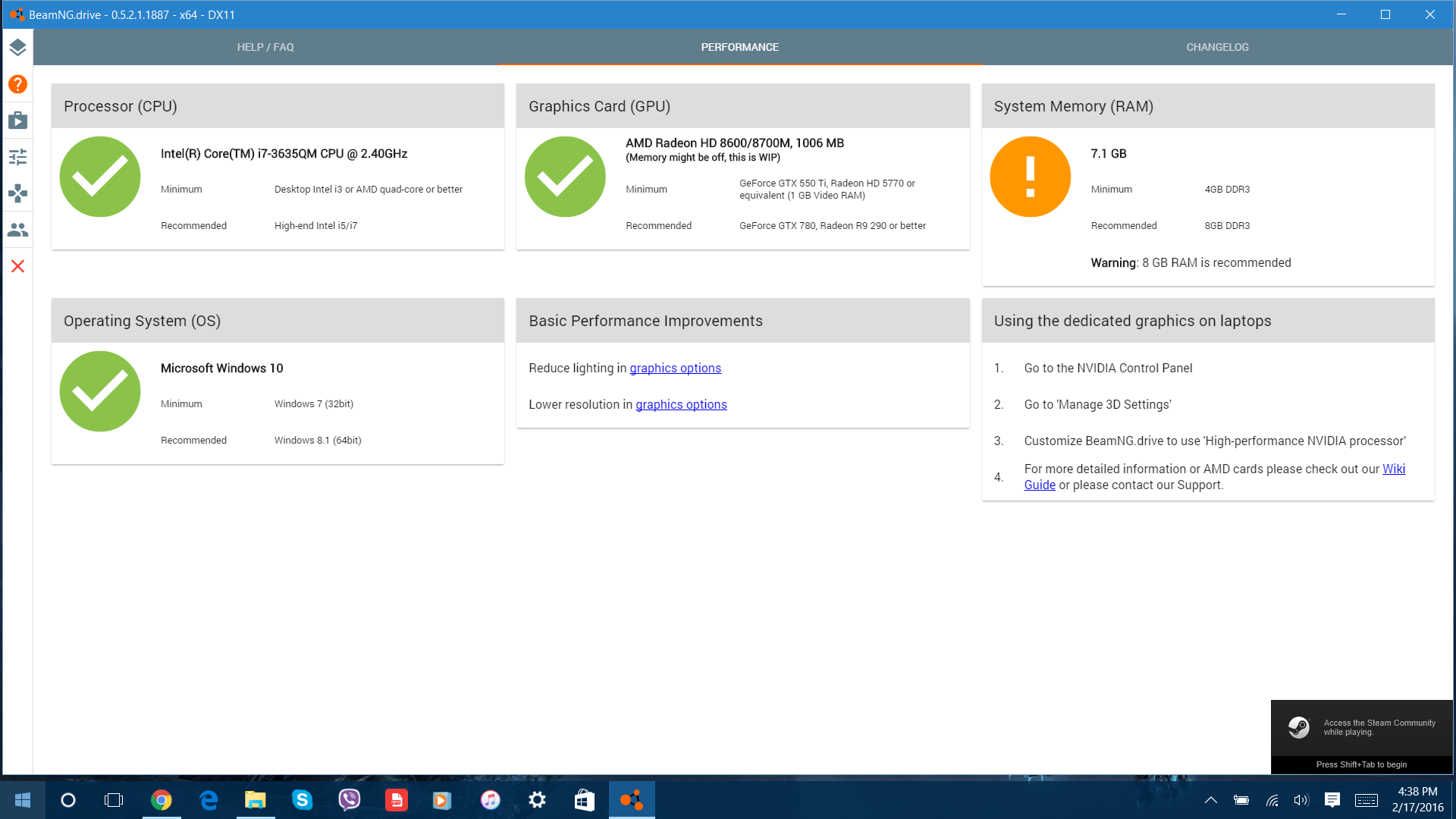Viewport: 1456px width, 819px height.
Task: Click the 'Warning: 8 GB RAM is recommended' message
Action: [1191, 262]
